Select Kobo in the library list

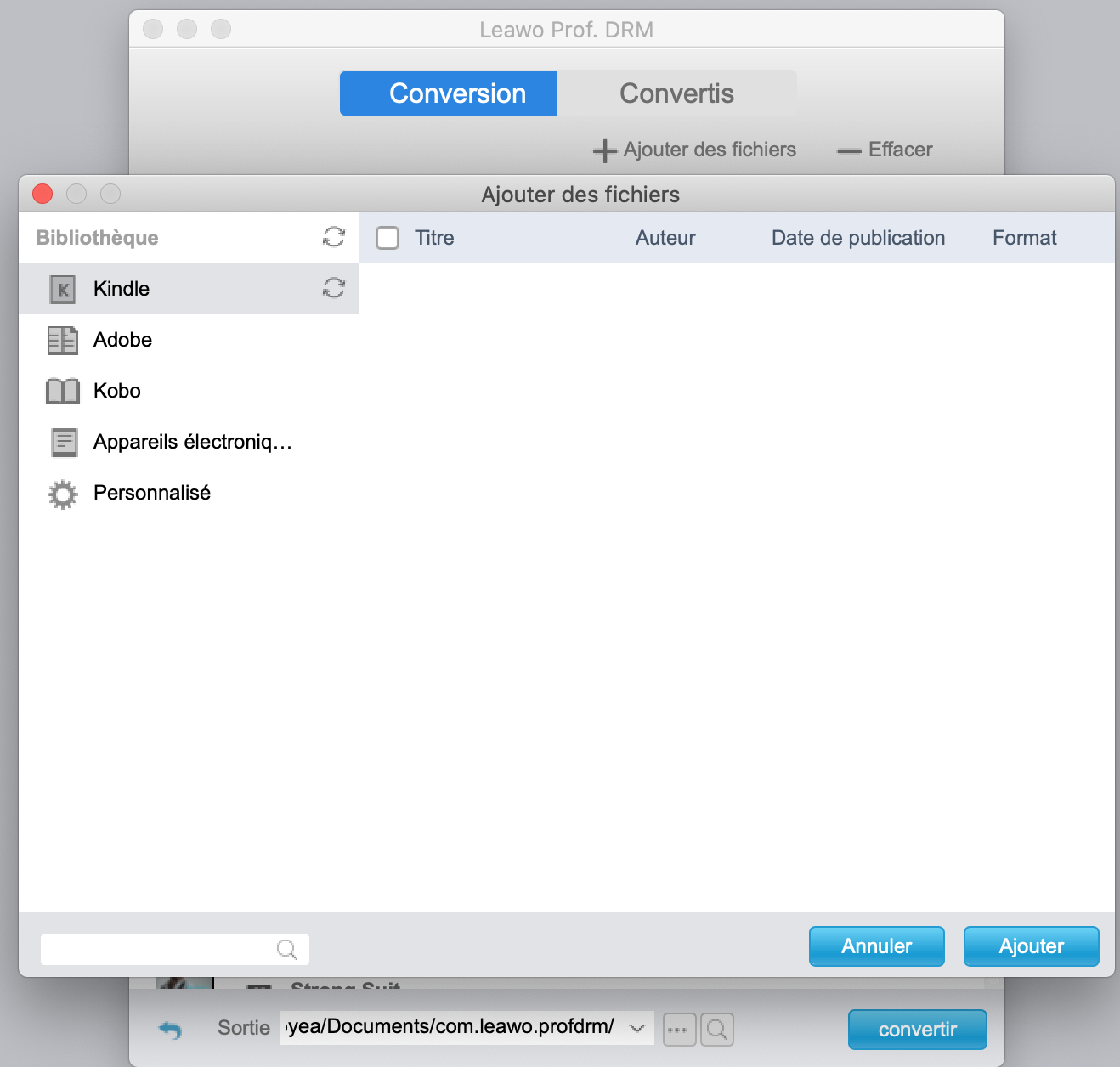click(189, 391)
